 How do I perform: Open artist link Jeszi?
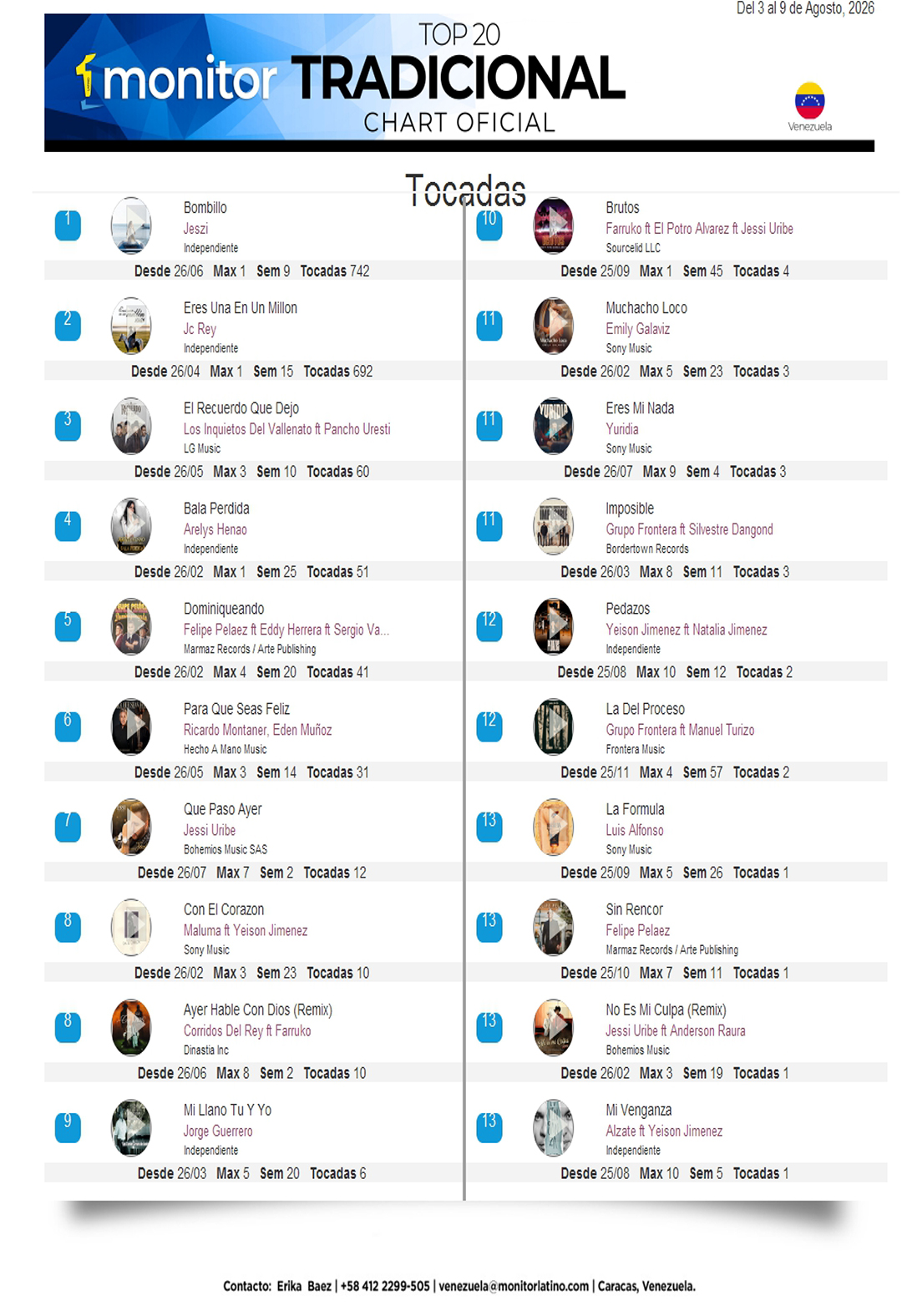click(195, 229)
